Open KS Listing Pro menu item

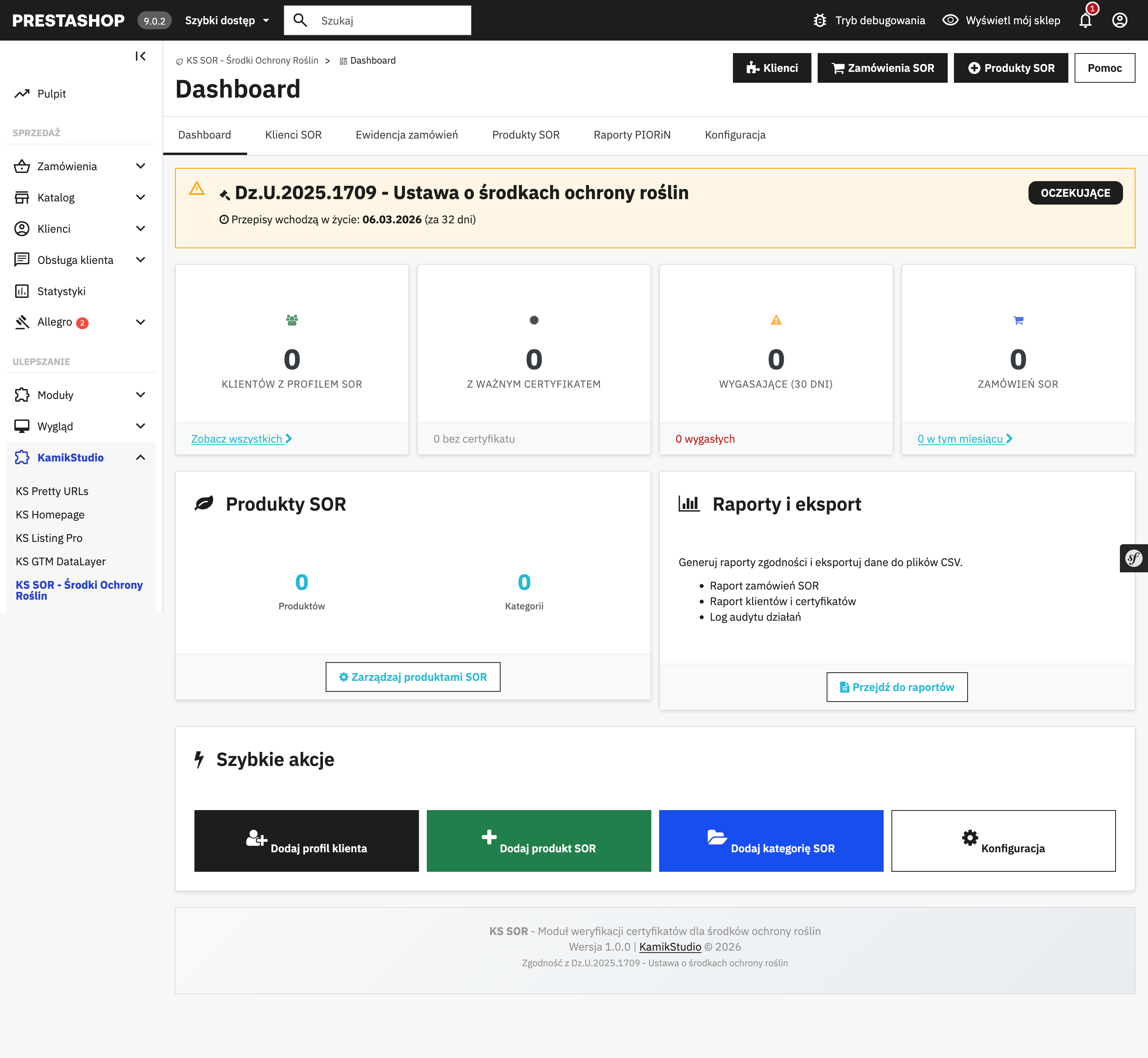pyautogui.click(x=49, y=538)
